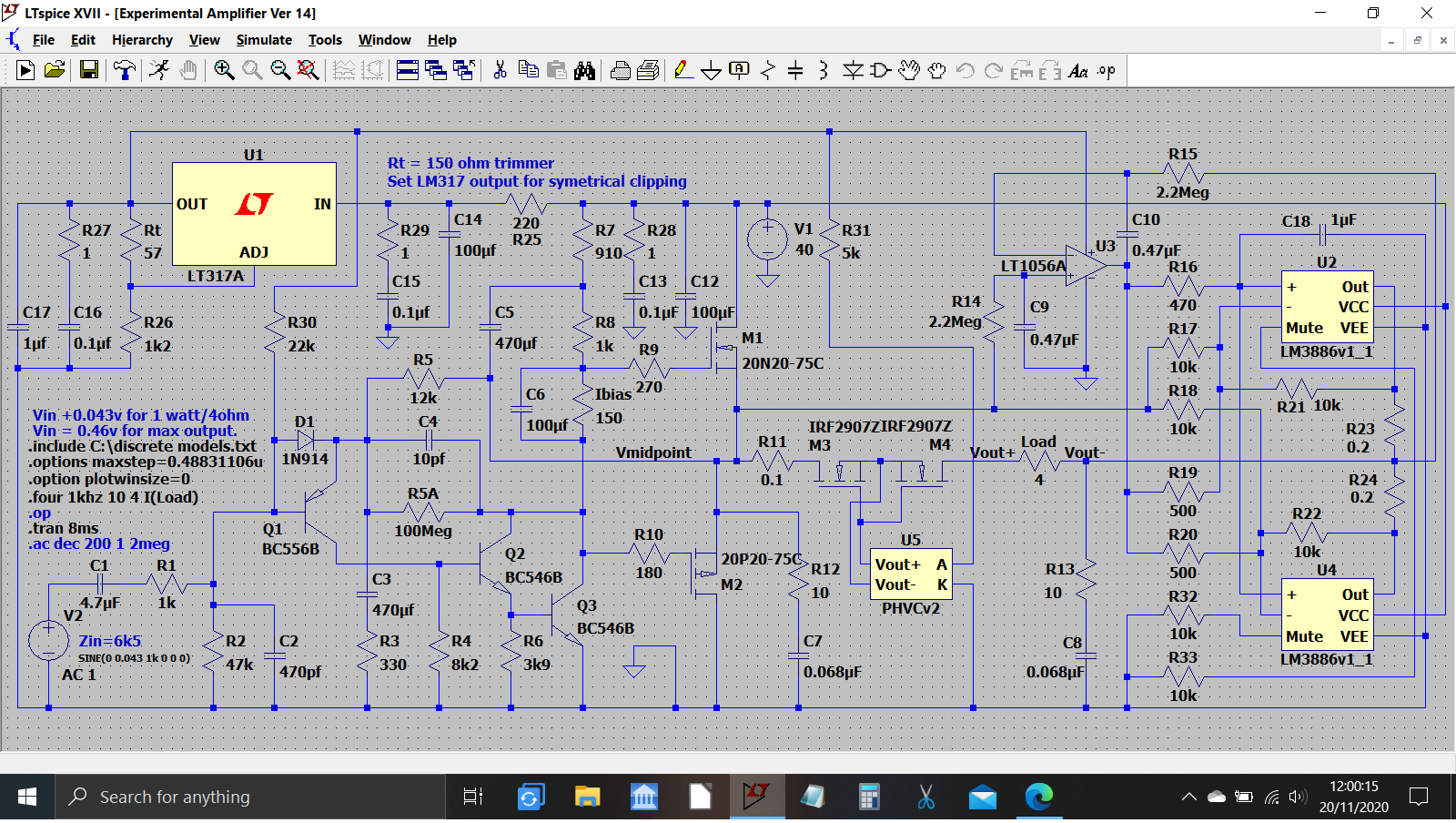Click the Halt hand icon

(188, 70)
